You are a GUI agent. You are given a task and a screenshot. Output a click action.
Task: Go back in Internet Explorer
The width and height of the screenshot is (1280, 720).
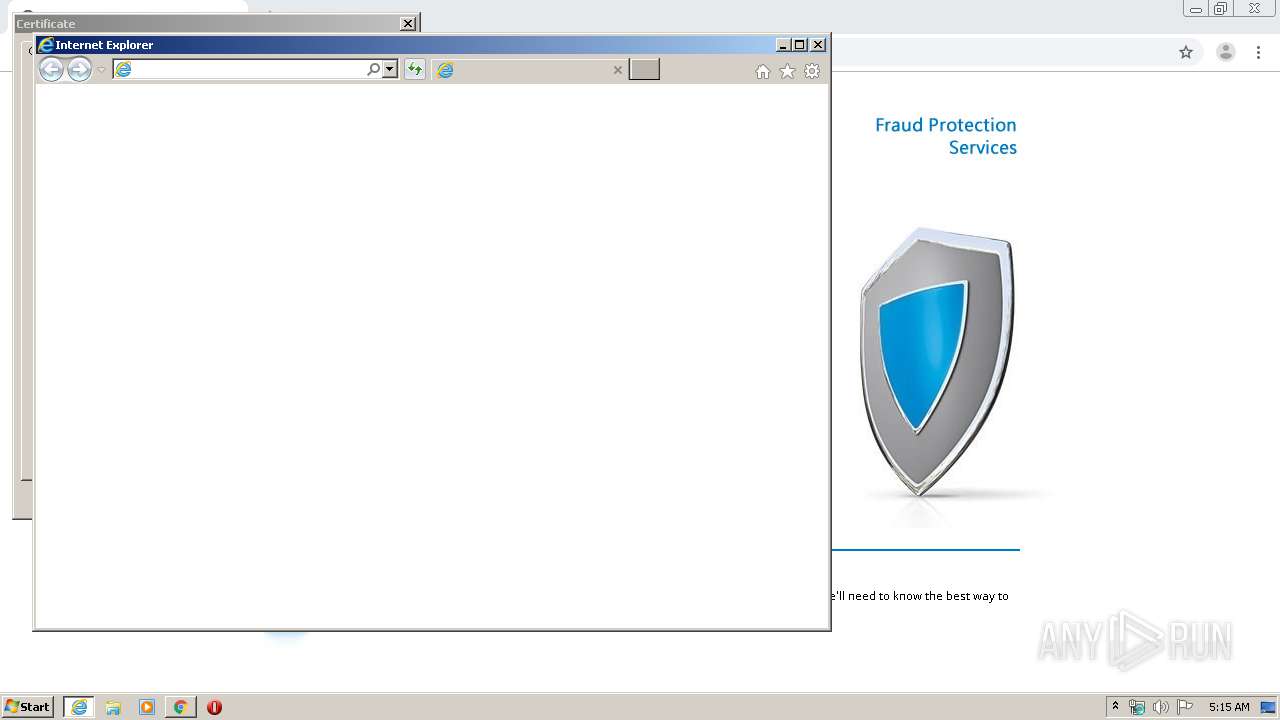(51, 69)
